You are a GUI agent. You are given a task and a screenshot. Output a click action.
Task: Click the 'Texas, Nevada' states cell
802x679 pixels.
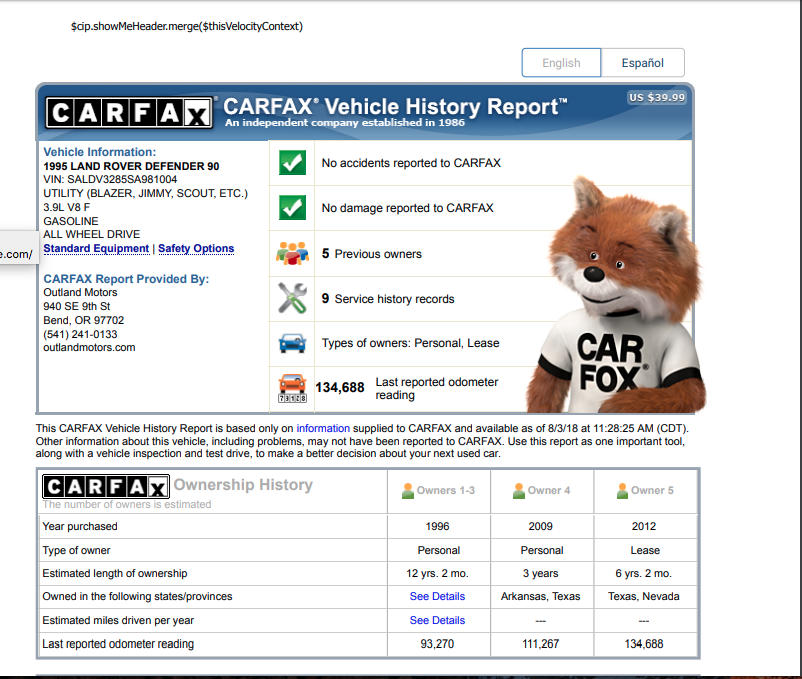coord(644,596)
